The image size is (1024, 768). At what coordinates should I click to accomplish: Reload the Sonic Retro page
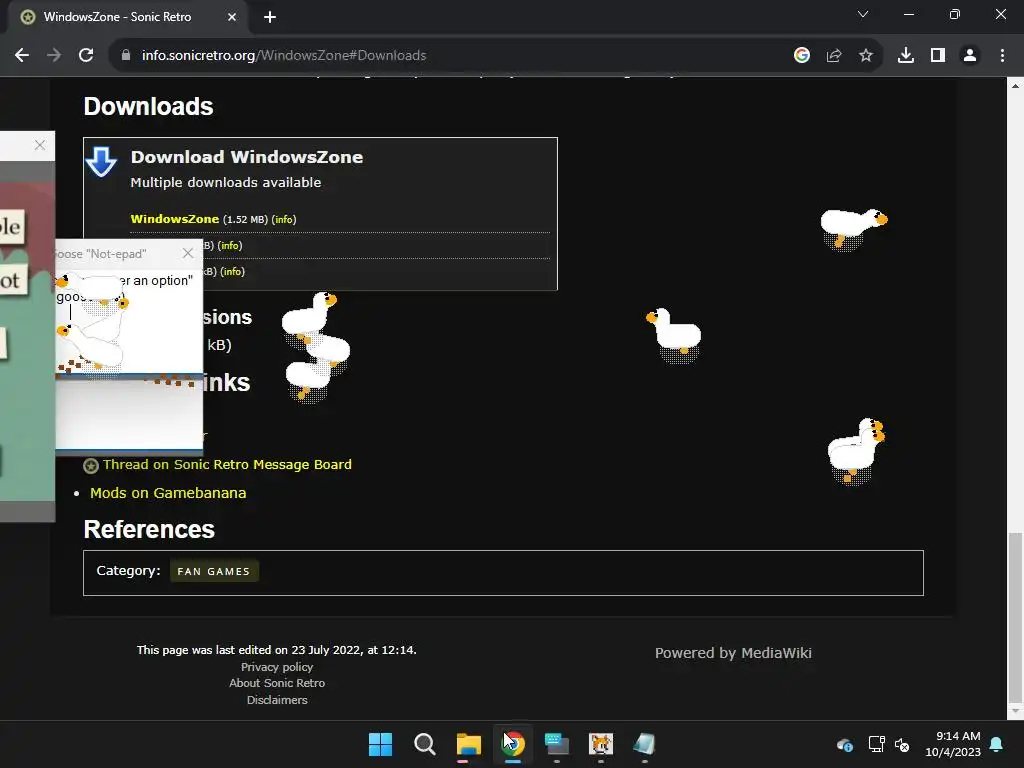tap(86, 56)
